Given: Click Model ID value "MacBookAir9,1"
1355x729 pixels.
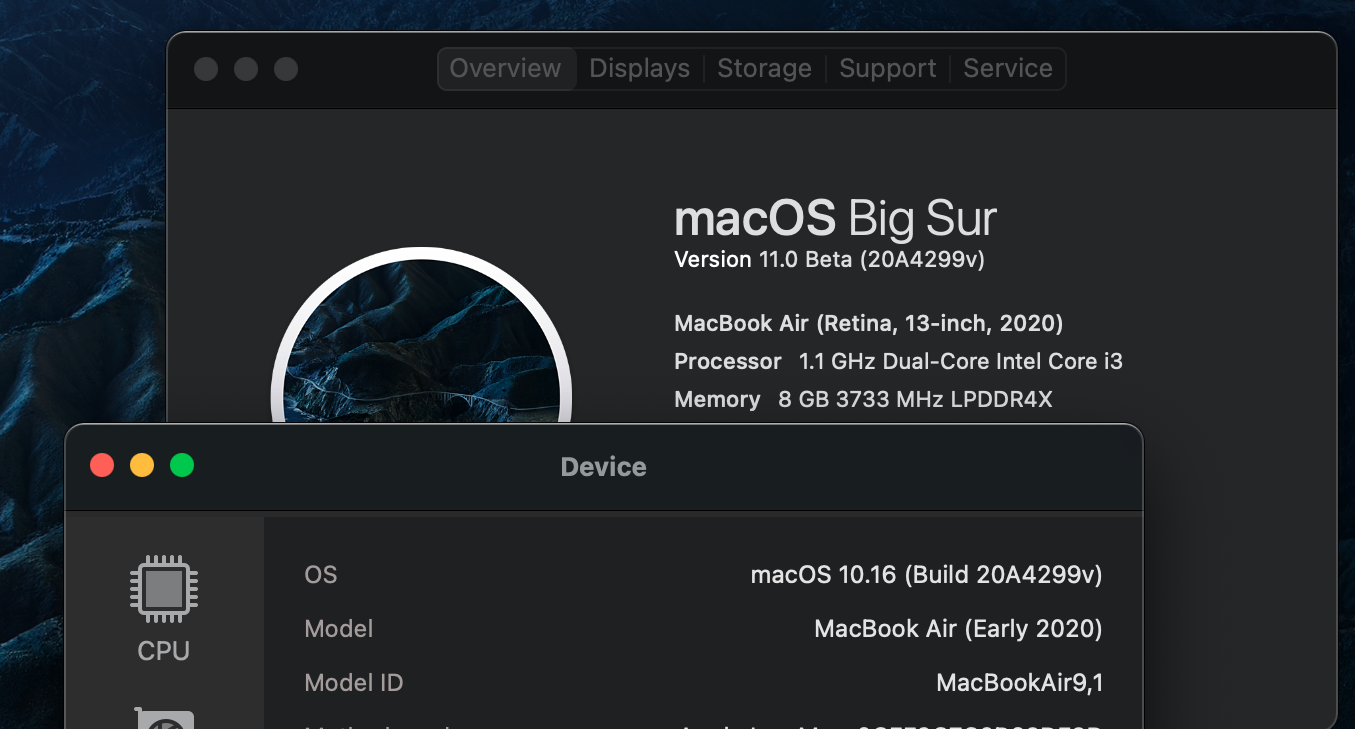Looking at the screenshot, I should [x=1020, y=683].
